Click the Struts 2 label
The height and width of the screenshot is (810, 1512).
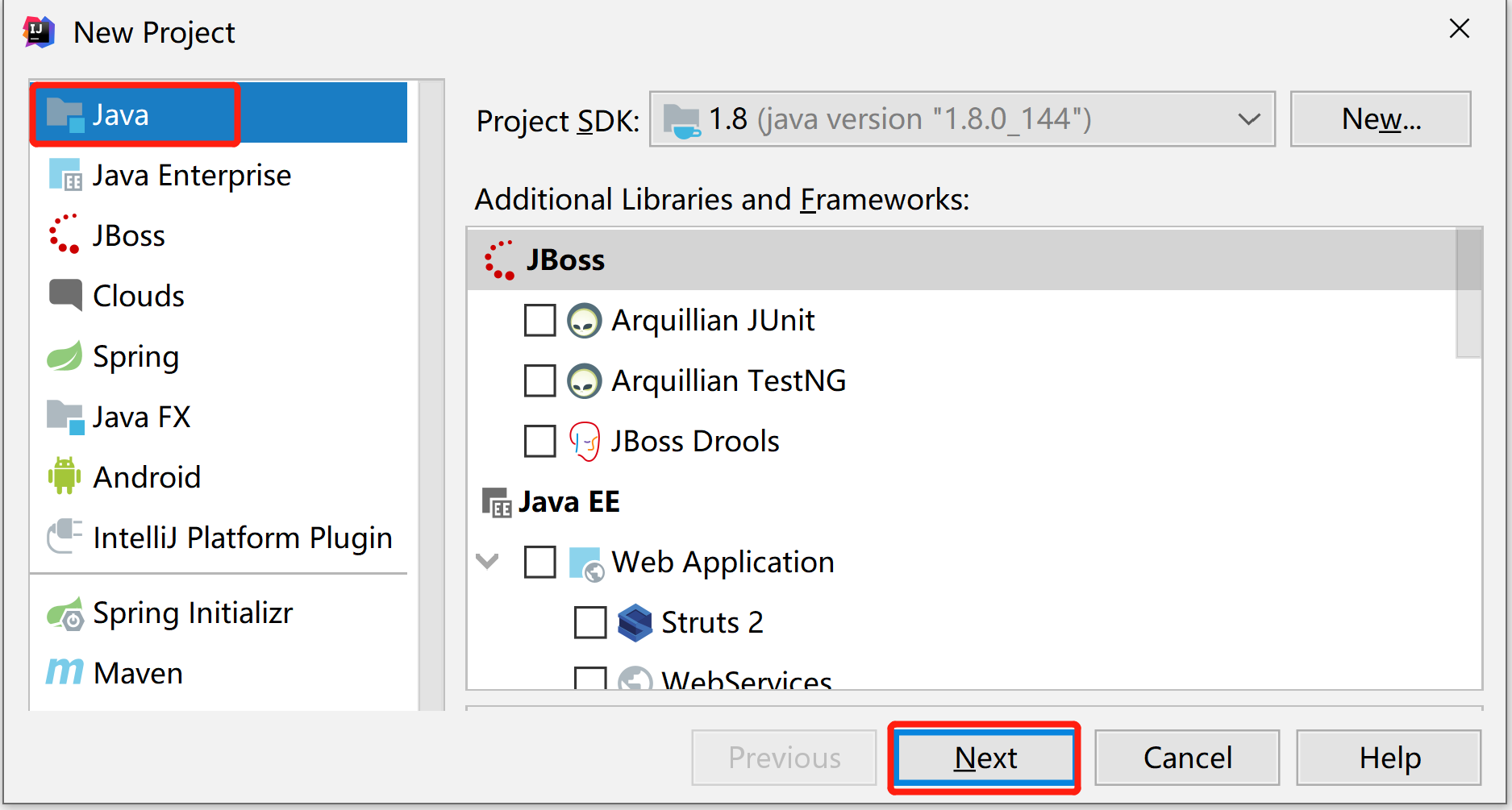[712, 622]
